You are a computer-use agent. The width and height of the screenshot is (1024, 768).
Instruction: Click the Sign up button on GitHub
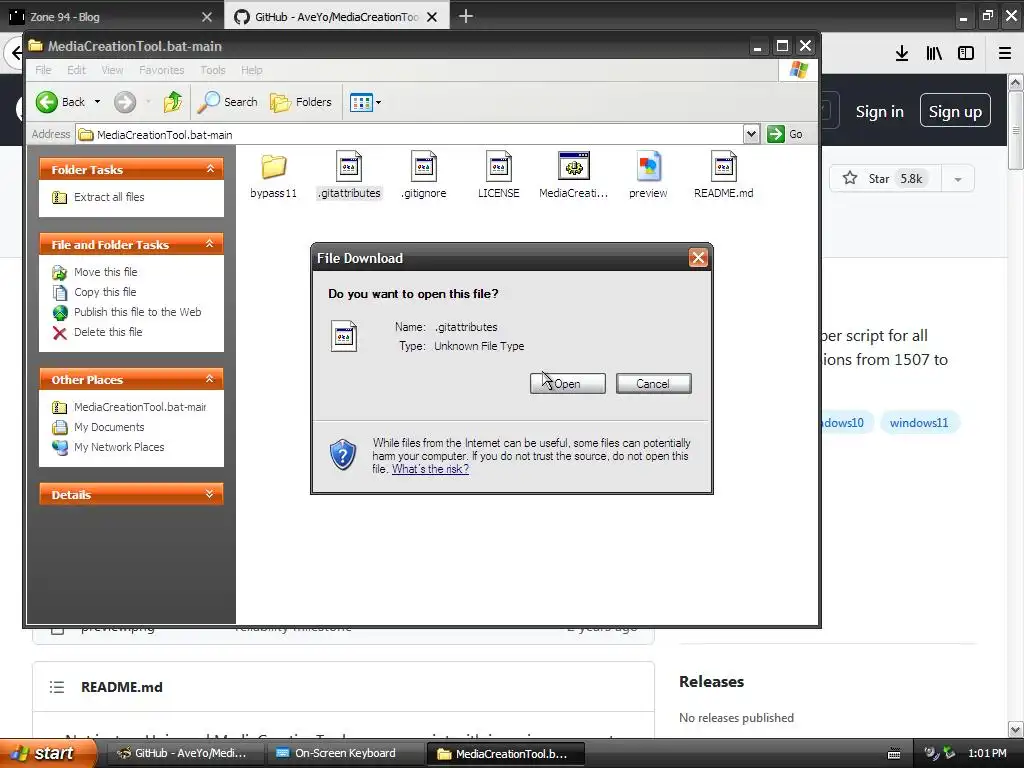[x=955, y=111]
